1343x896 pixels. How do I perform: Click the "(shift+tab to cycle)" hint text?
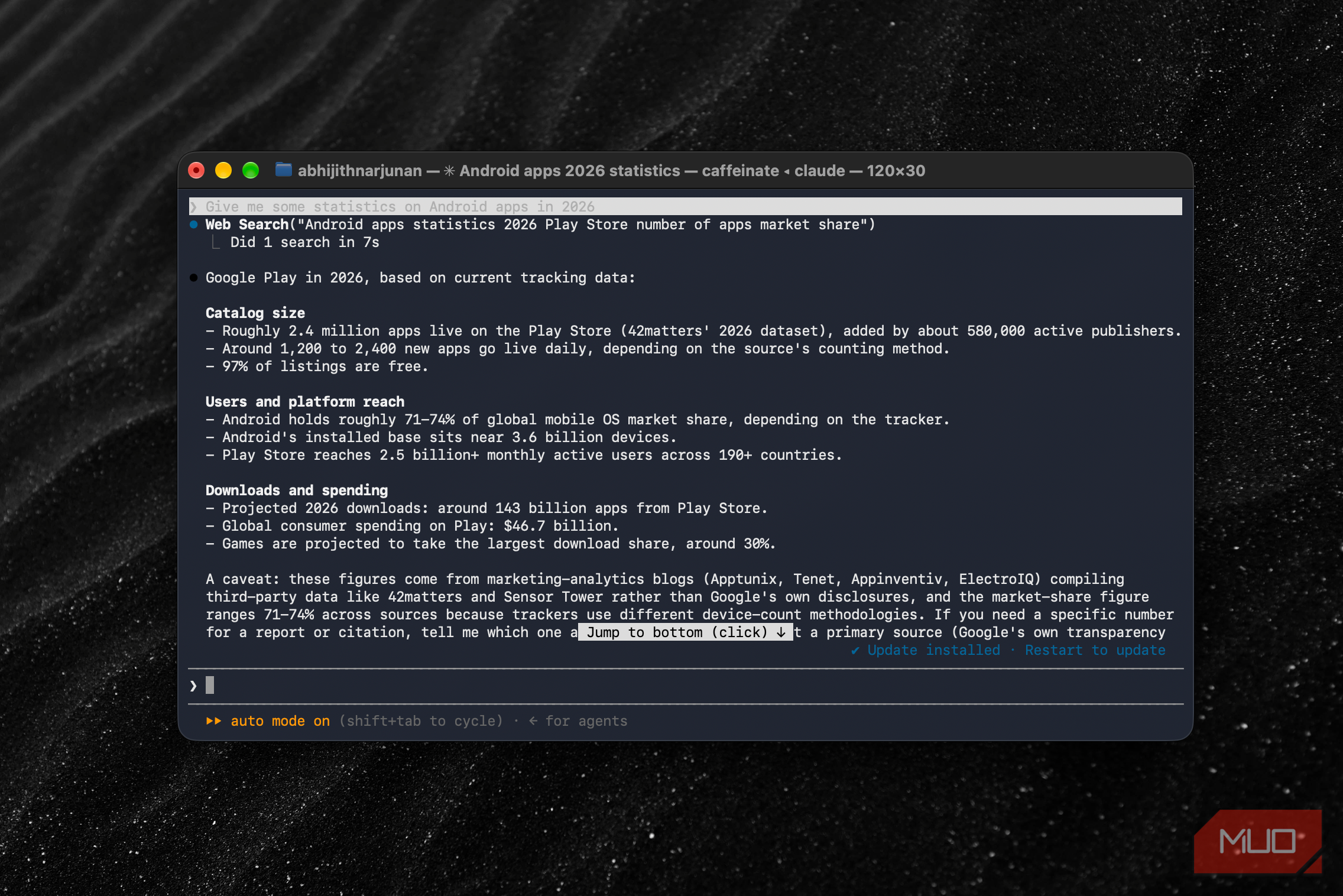(x=421, y=721)
